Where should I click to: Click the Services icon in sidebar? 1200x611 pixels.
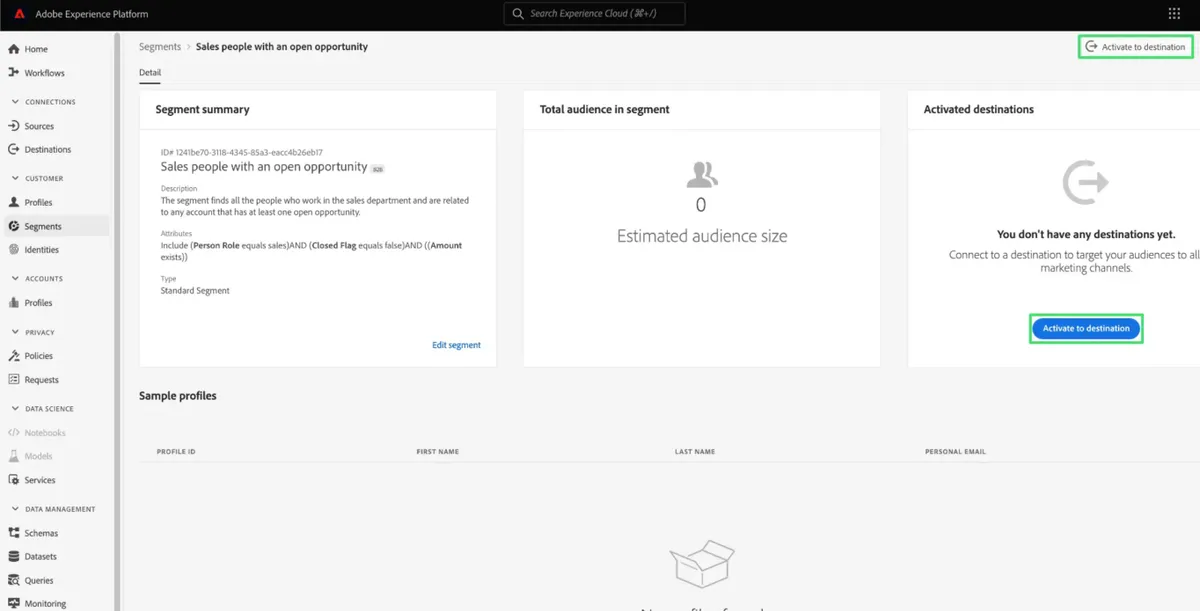[14, 480]
